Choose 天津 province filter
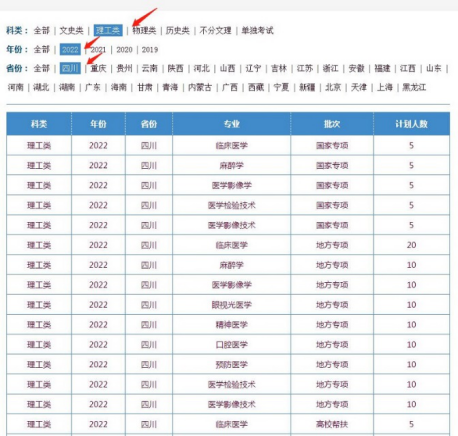This screenshot has width=458, height=436. (359, 88)
